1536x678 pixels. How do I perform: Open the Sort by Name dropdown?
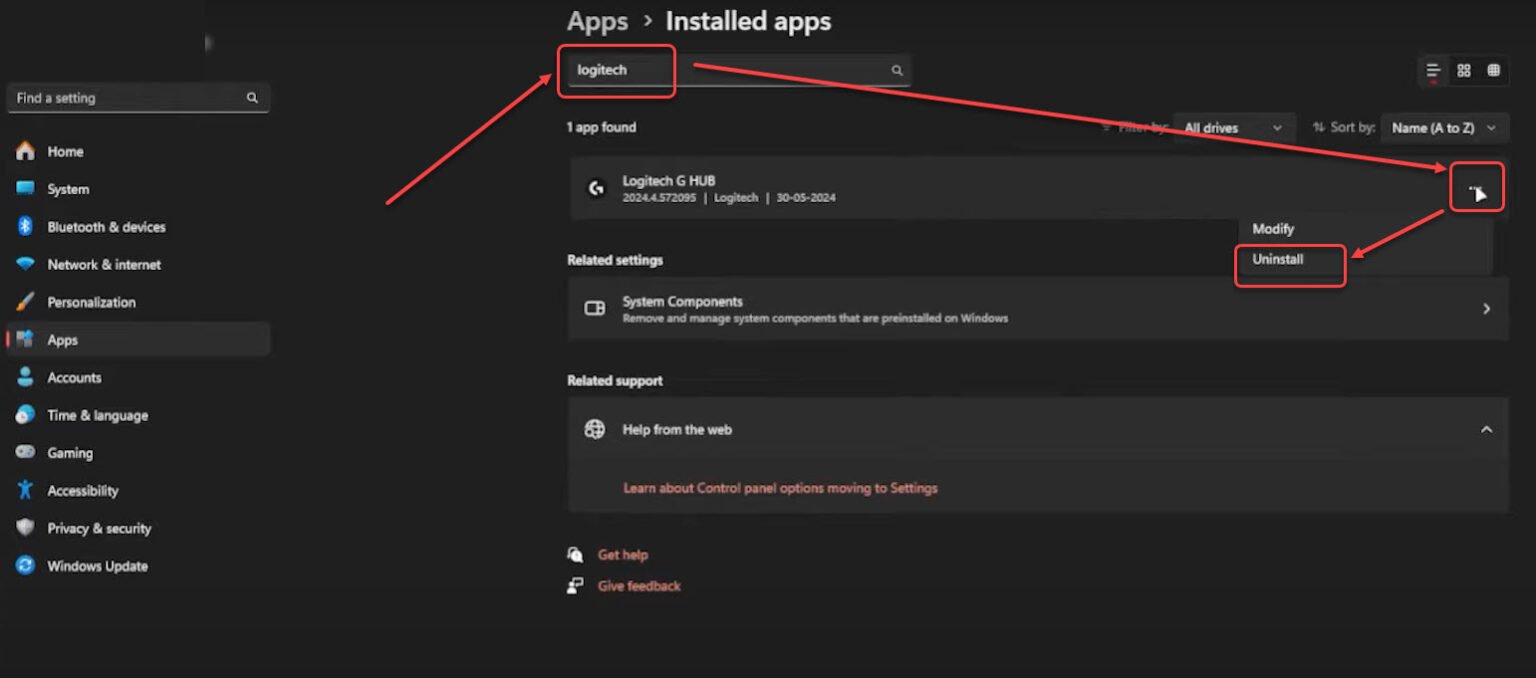pyautogui.click(x=1441, y=128)
